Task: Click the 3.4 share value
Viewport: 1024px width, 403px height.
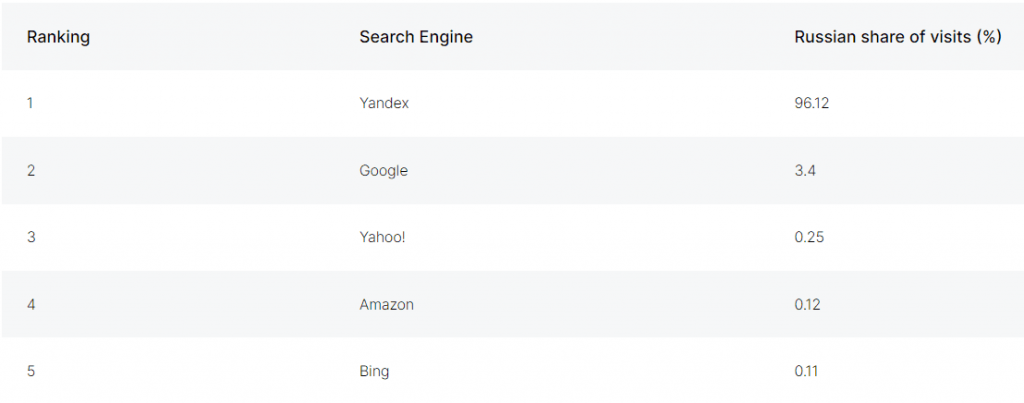Action: point(805,170)
